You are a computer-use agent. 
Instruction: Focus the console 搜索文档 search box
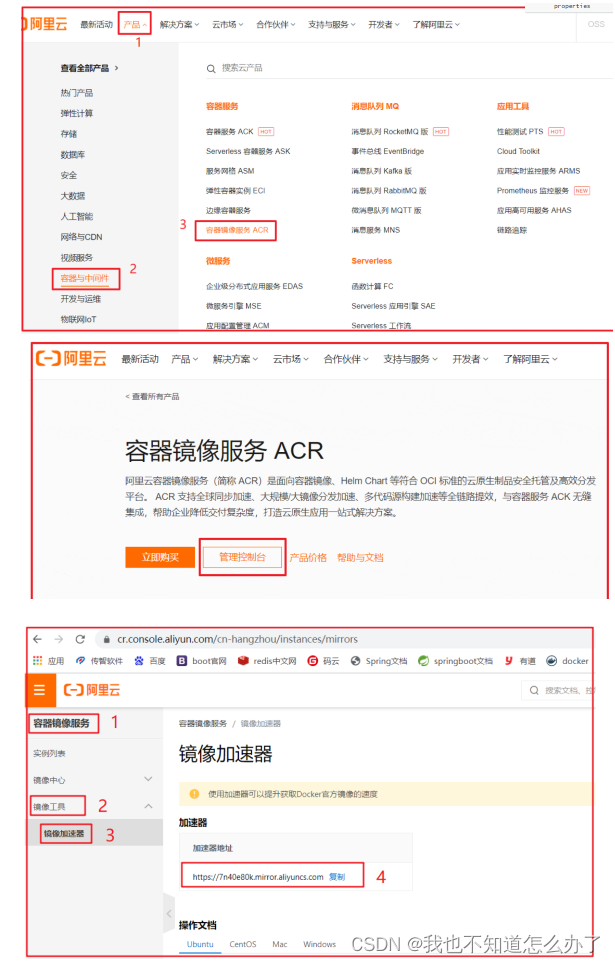[558, 690]
